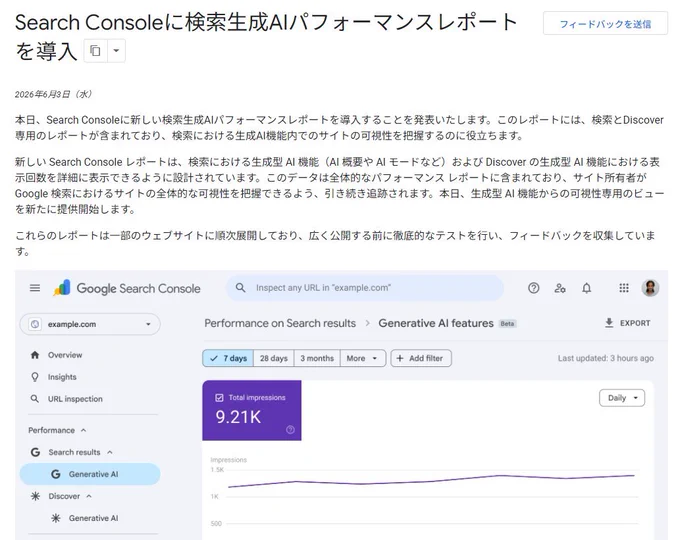Click the purple impressions line in chart
680x540 pixels.
click(x=431, y=481)
